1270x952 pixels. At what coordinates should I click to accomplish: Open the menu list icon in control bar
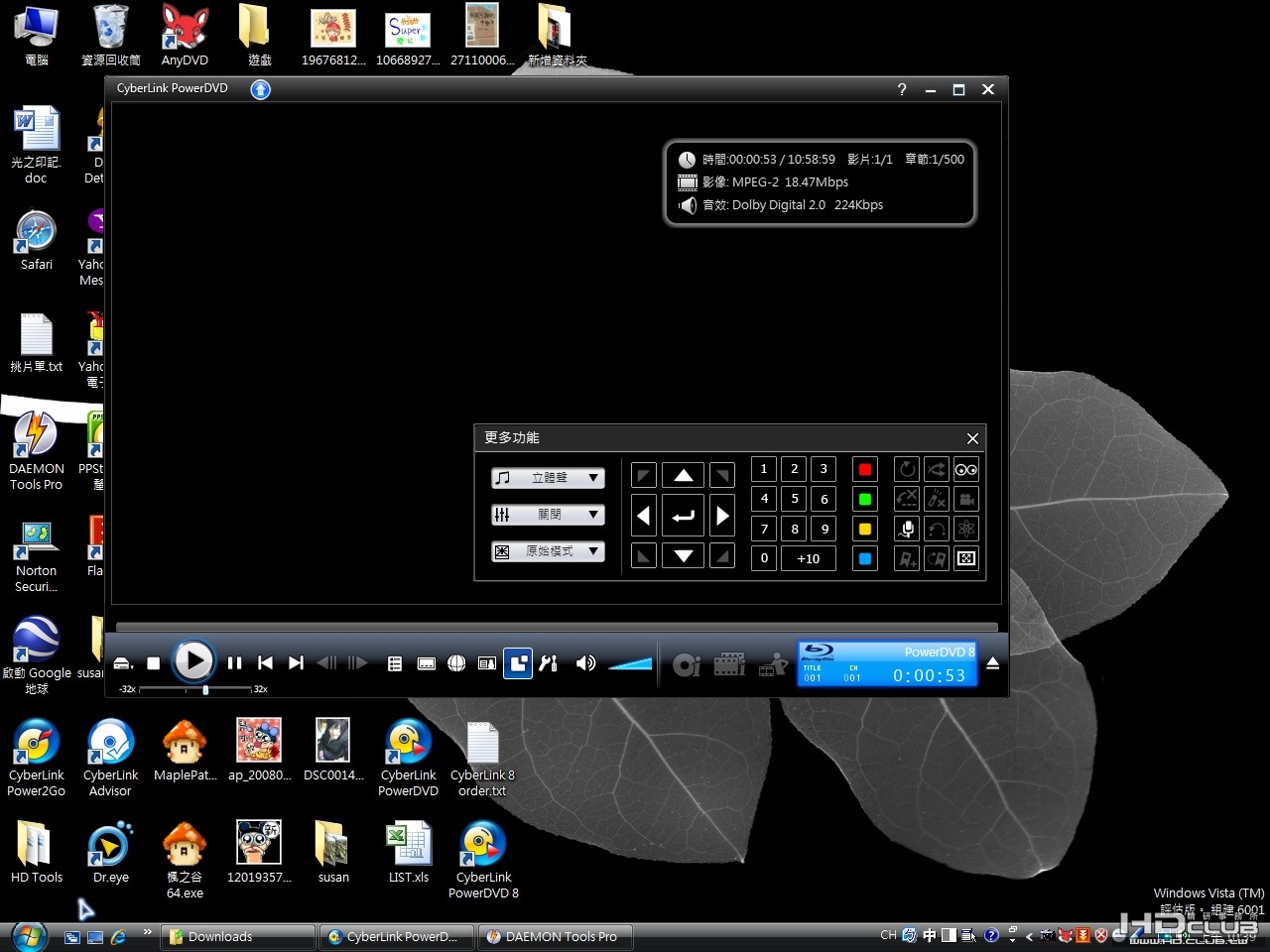click(x=395, y=663)
